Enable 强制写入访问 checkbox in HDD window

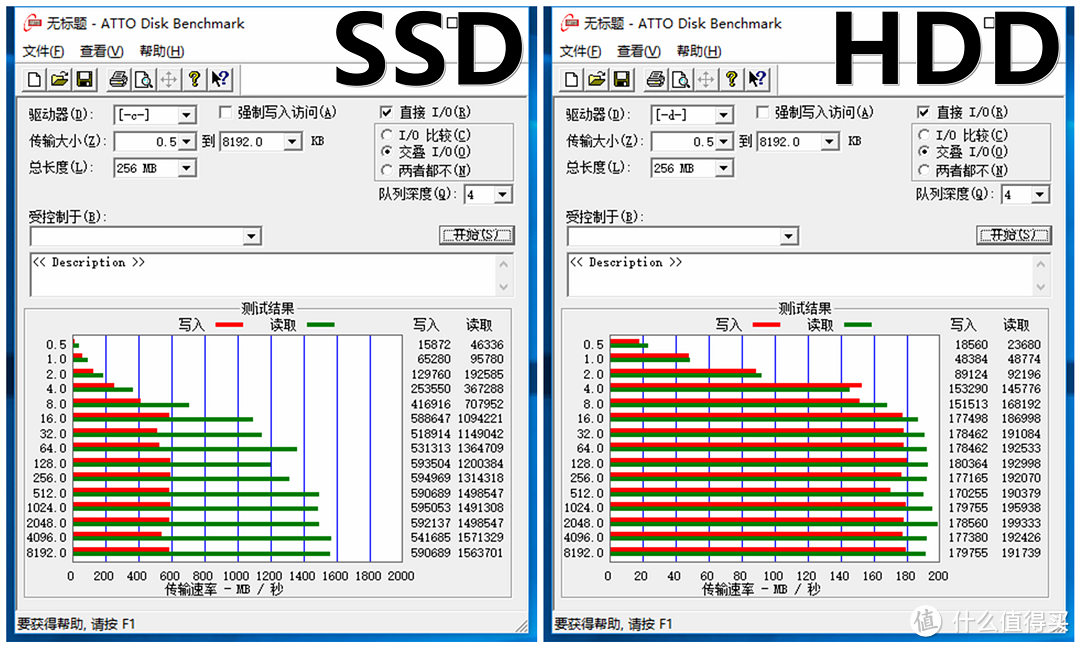coord(762,112)
